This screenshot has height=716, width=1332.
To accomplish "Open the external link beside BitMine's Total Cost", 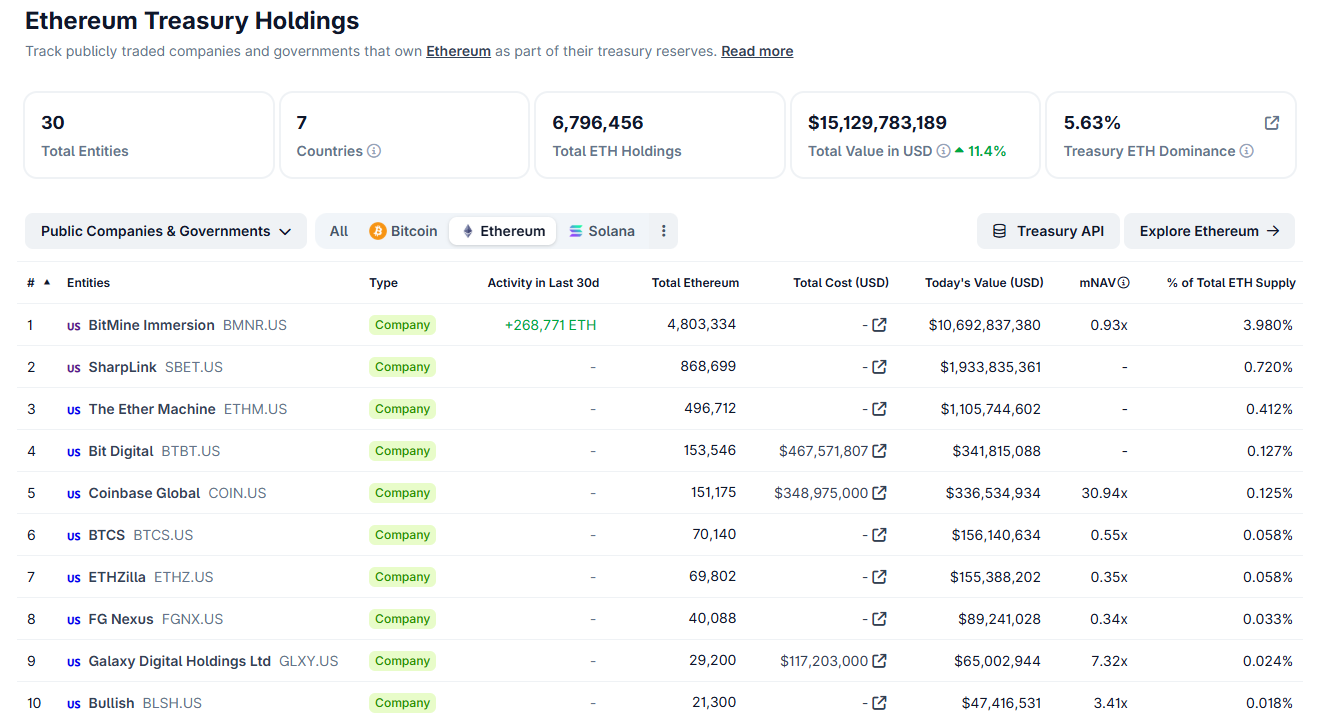I will [878, 325].
